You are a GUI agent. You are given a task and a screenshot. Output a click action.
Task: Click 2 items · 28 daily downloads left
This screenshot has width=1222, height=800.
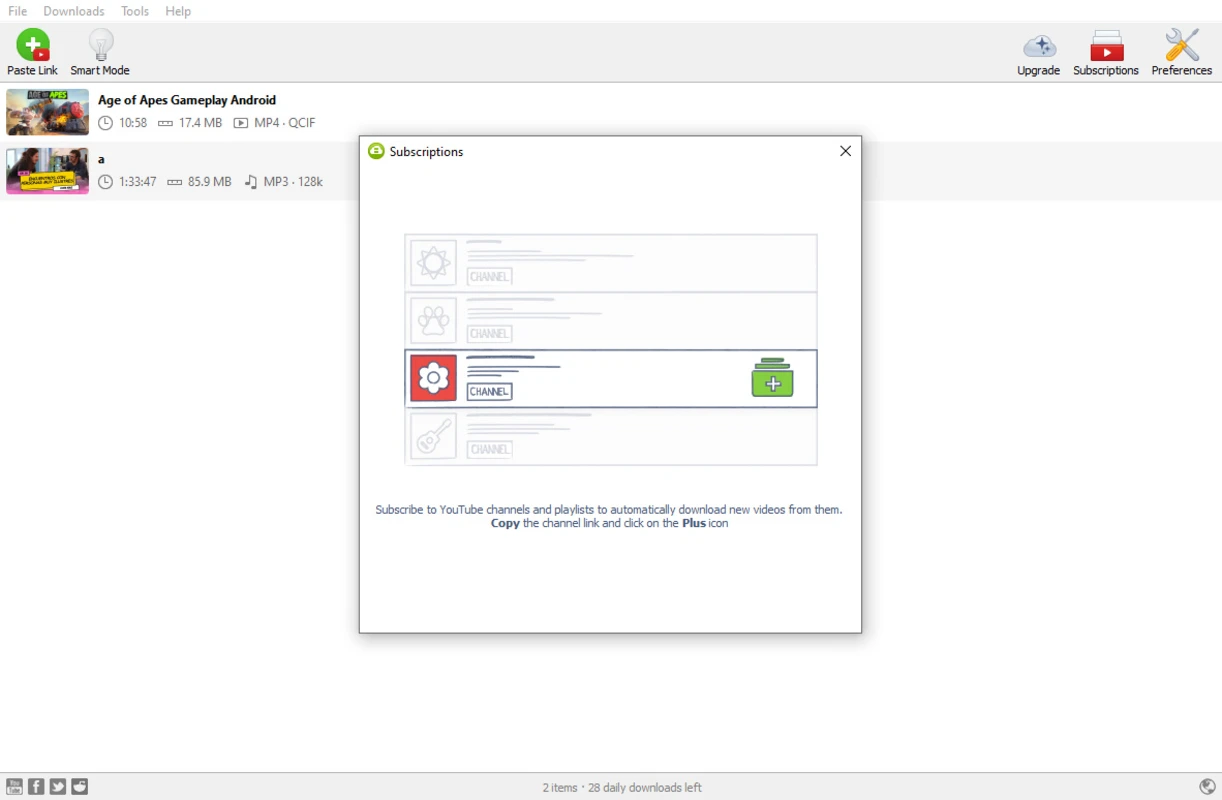click(x=622, y=788)
